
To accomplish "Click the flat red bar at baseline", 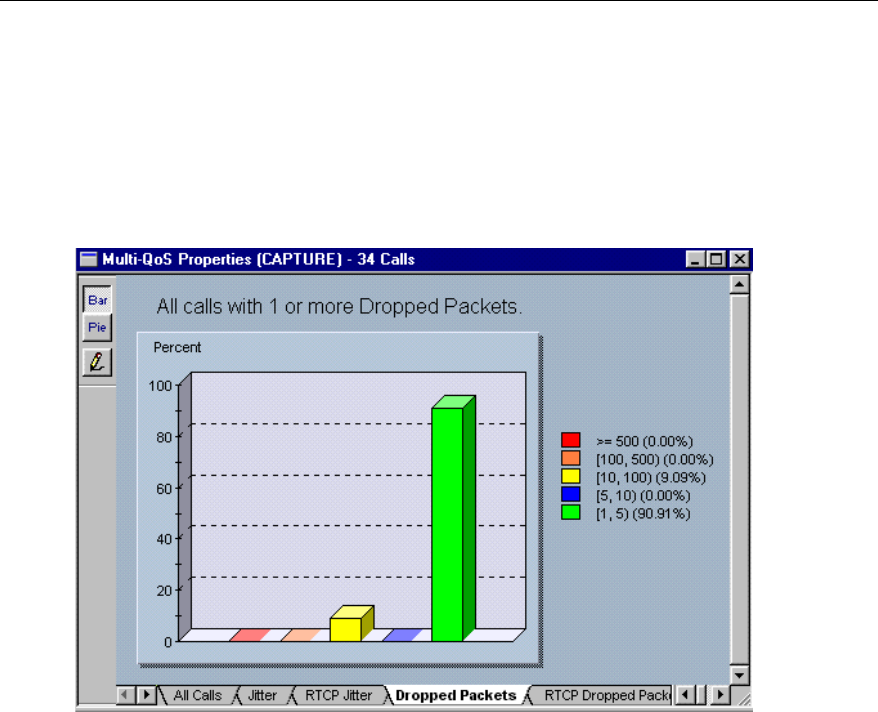I will coord(250,635).
